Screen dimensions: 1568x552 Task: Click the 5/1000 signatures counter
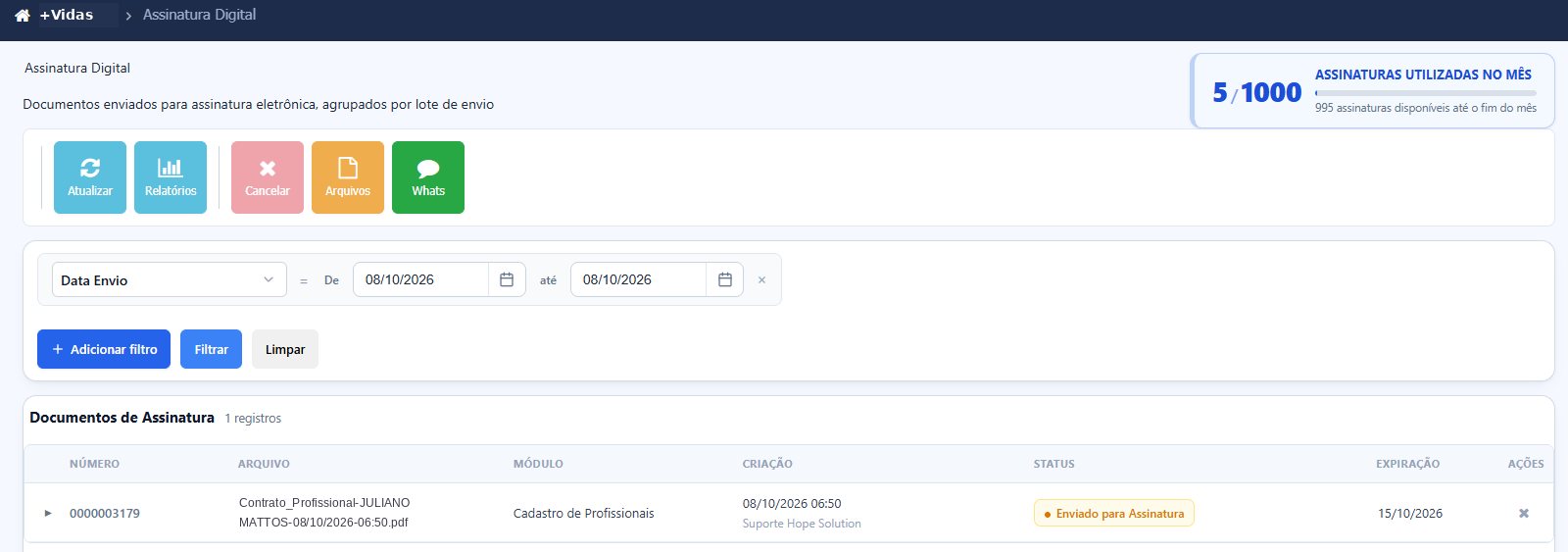pyautogui.click(x=1257, y=92)
